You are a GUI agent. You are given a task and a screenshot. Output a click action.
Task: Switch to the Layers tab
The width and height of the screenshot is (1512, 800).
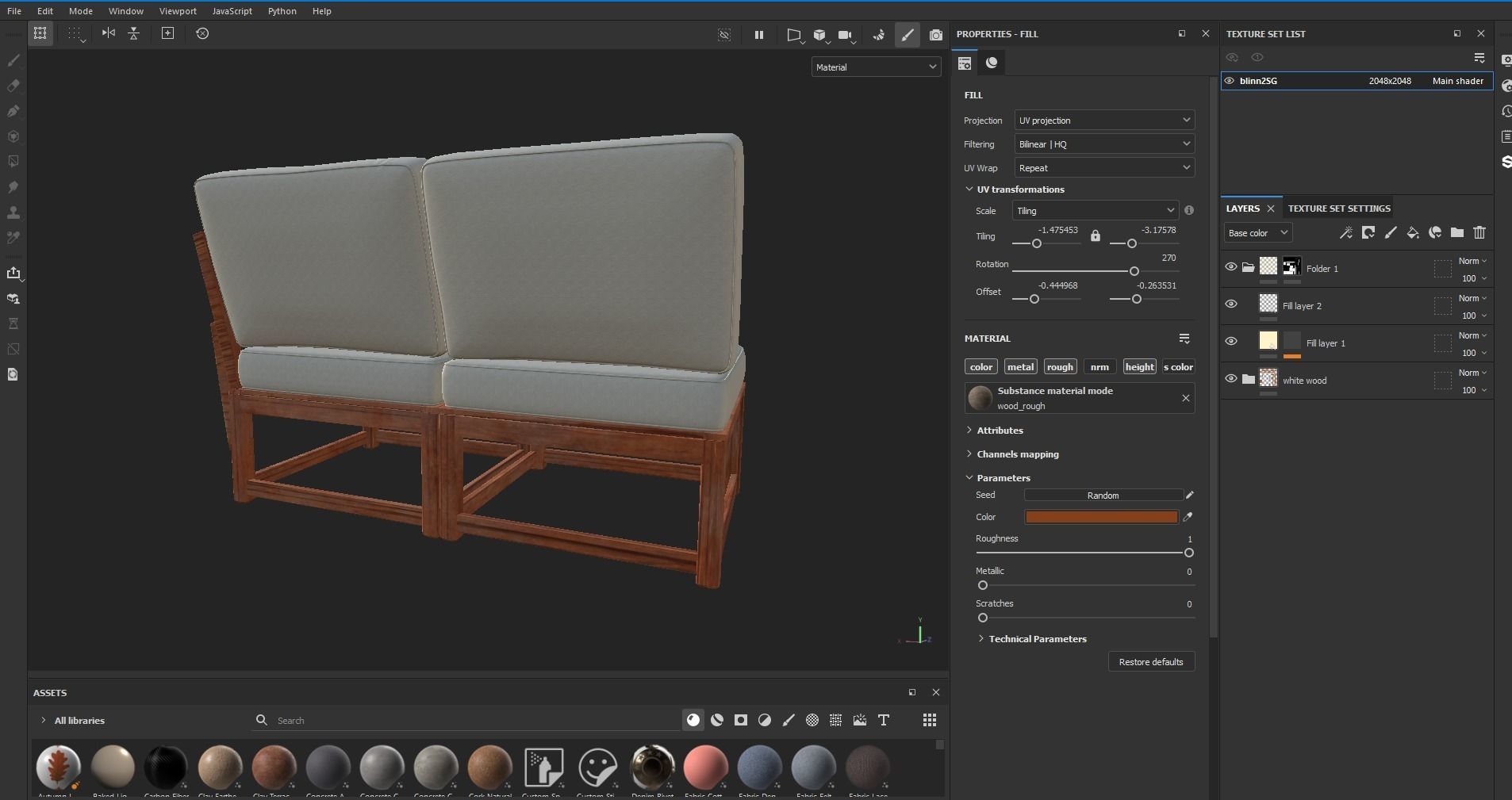pyautogui.click(x=1242, y=209)
